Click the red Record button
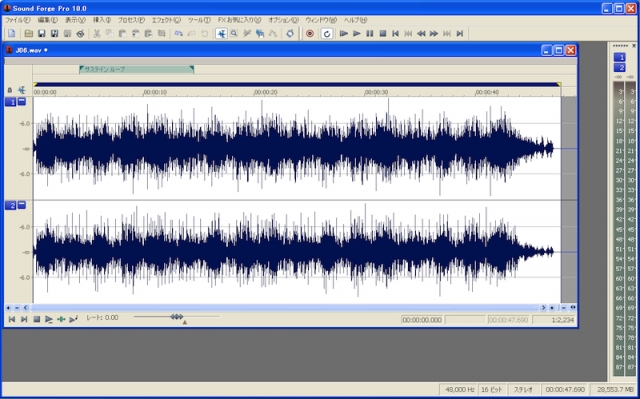Screen dimensions: 640x399 tap(310, 33)
